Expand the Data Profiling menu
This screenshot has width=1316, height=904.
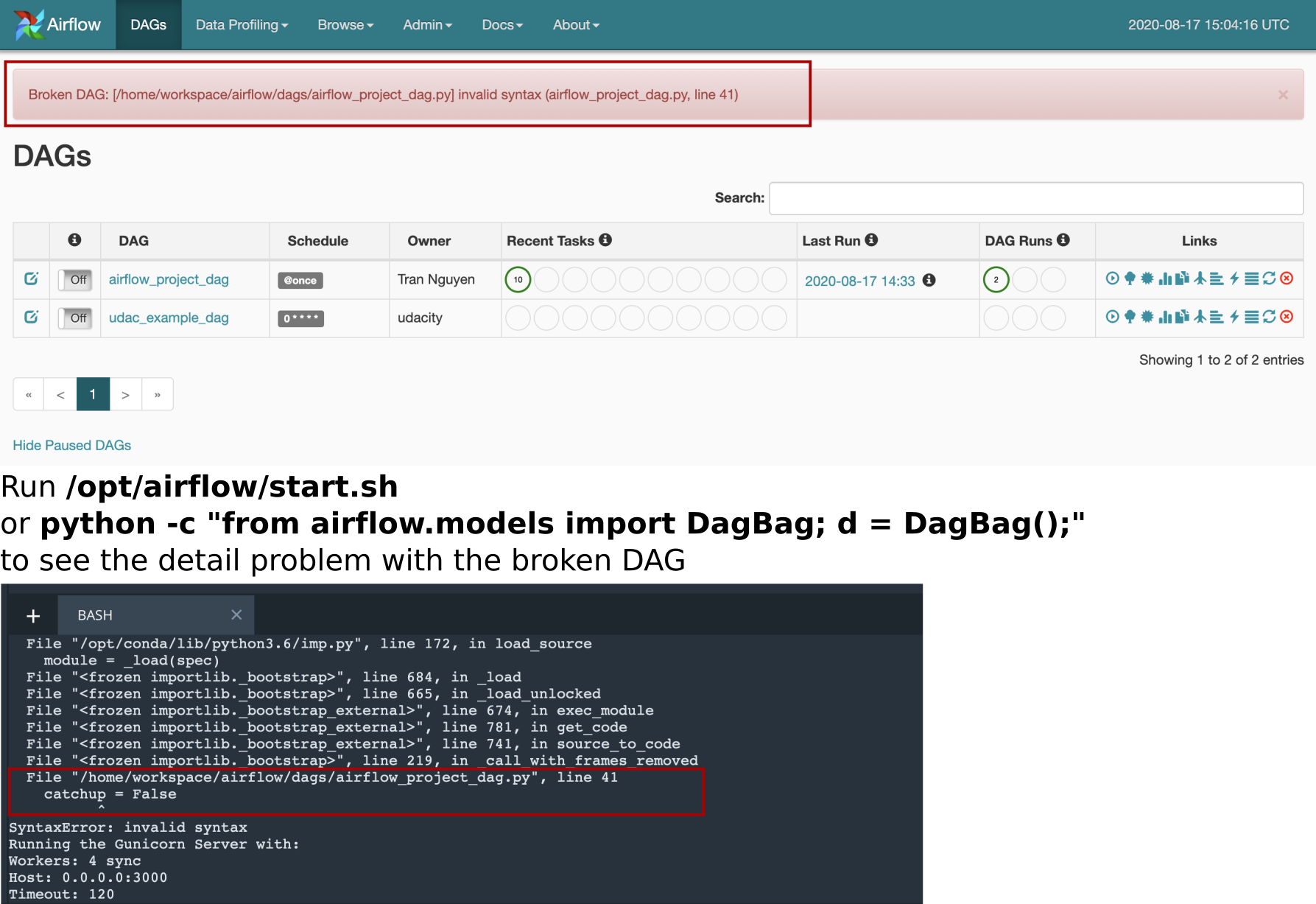[242, 24]
